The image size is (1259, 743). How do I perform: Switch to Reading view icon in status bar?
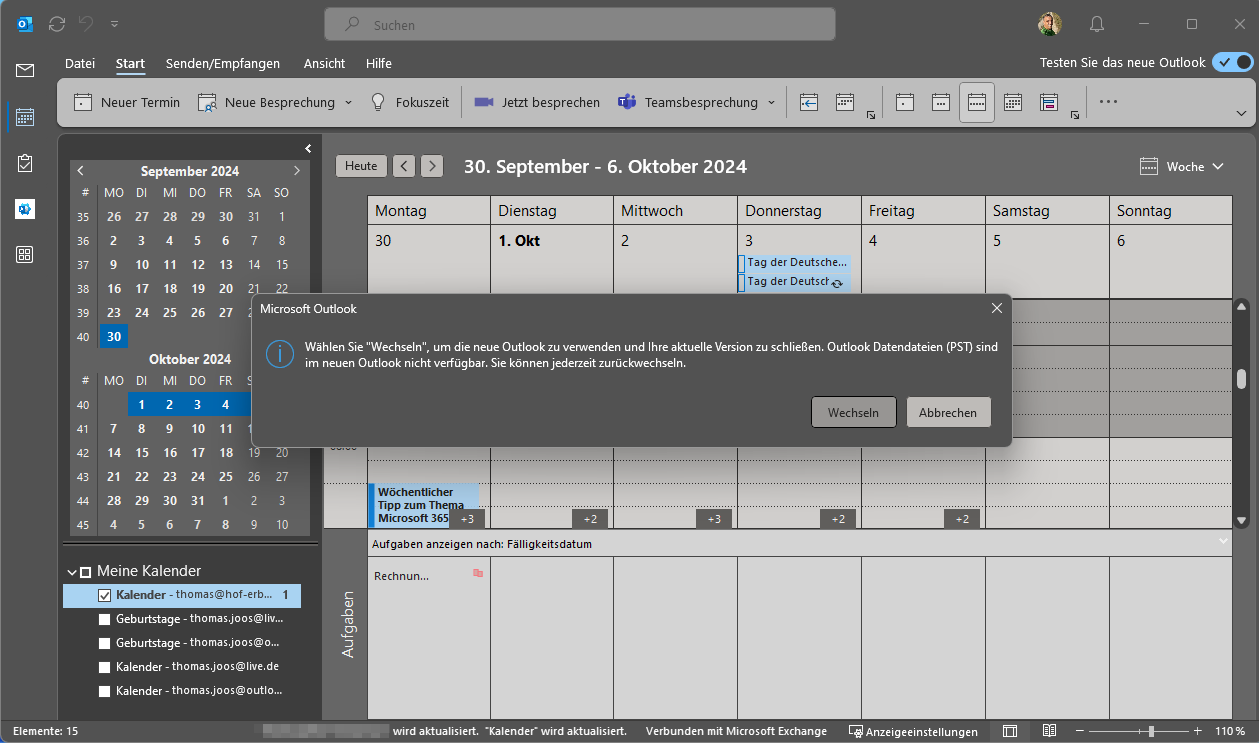[1049, 732]
